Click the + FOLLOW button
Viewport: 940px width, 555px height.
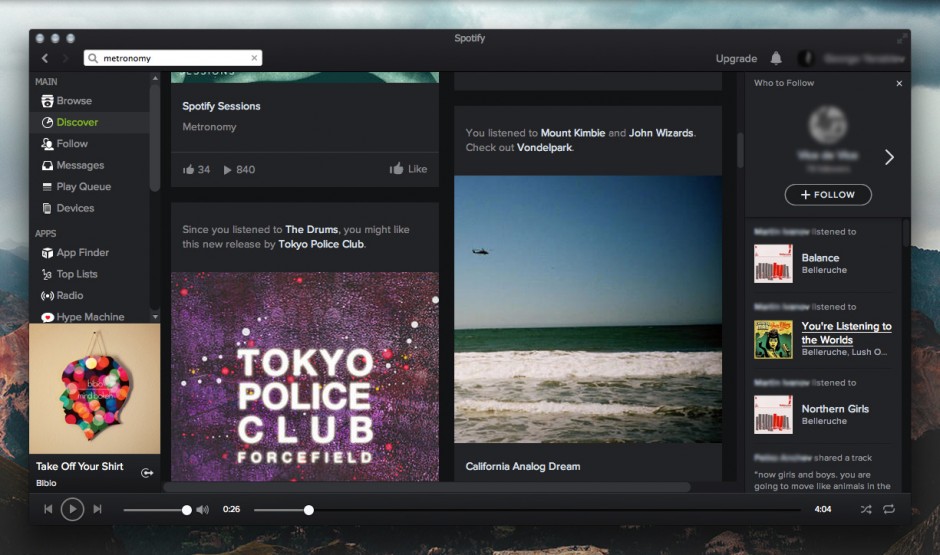tap(828, 195)
